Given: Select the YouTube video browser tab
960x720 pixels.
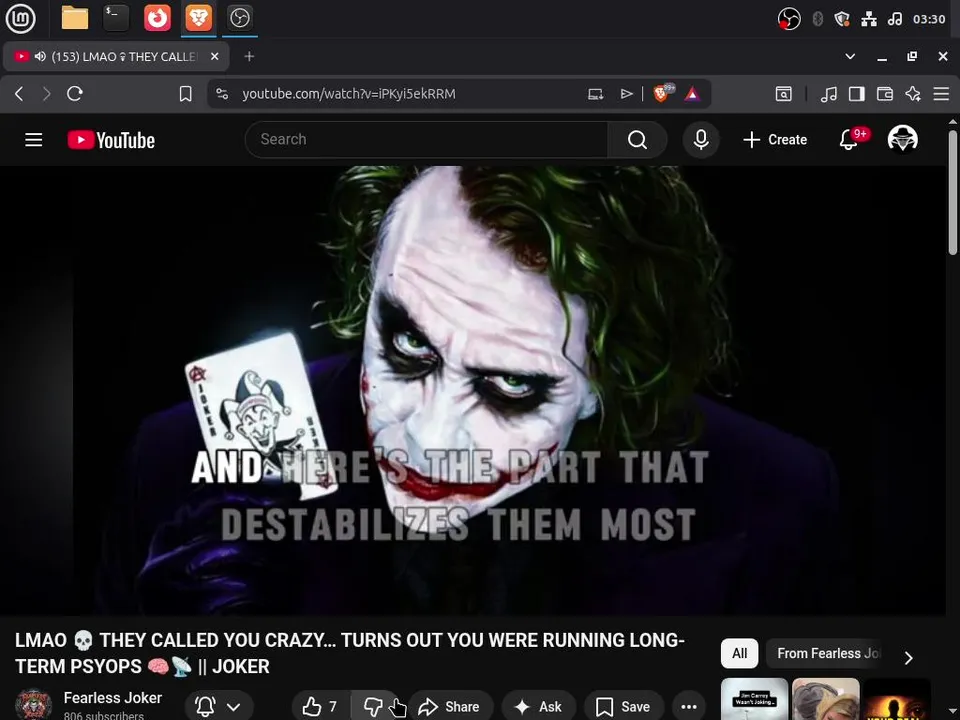Looking at the screenshot, I should pos(116,57).
